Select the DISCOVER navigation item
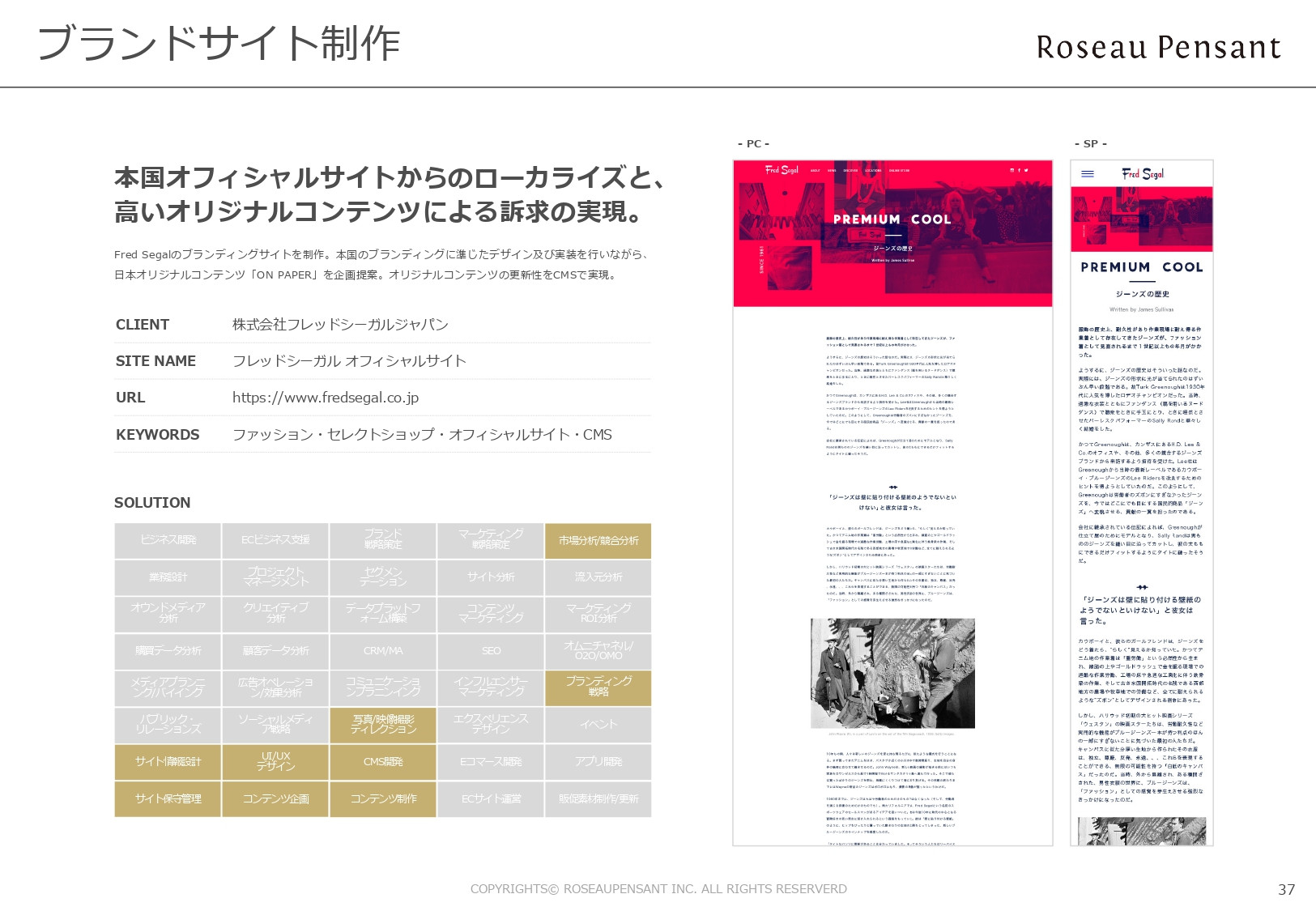Viewport: 1316px width, 911px height. 850,170
